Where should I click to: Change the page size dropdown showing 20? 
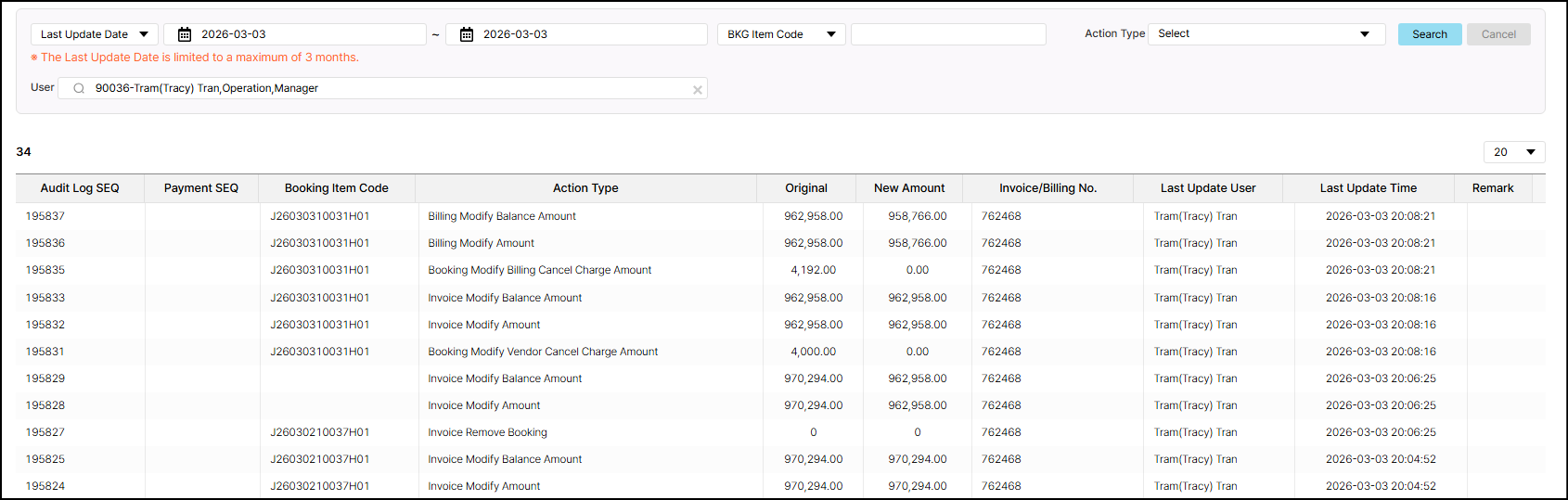(x=1513, y=152)
